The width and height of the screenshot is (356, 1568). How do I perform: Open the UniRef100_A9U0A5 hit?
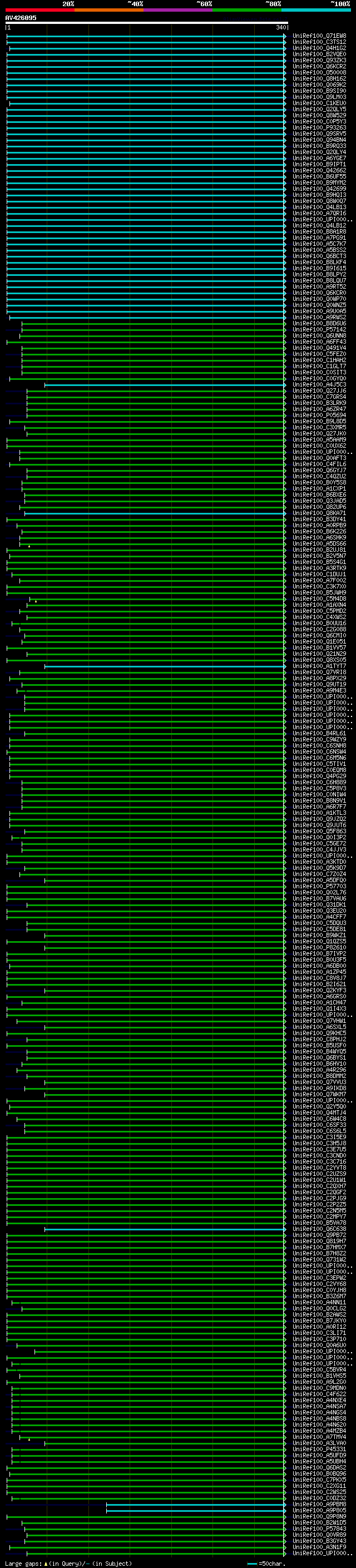[319, 311]
